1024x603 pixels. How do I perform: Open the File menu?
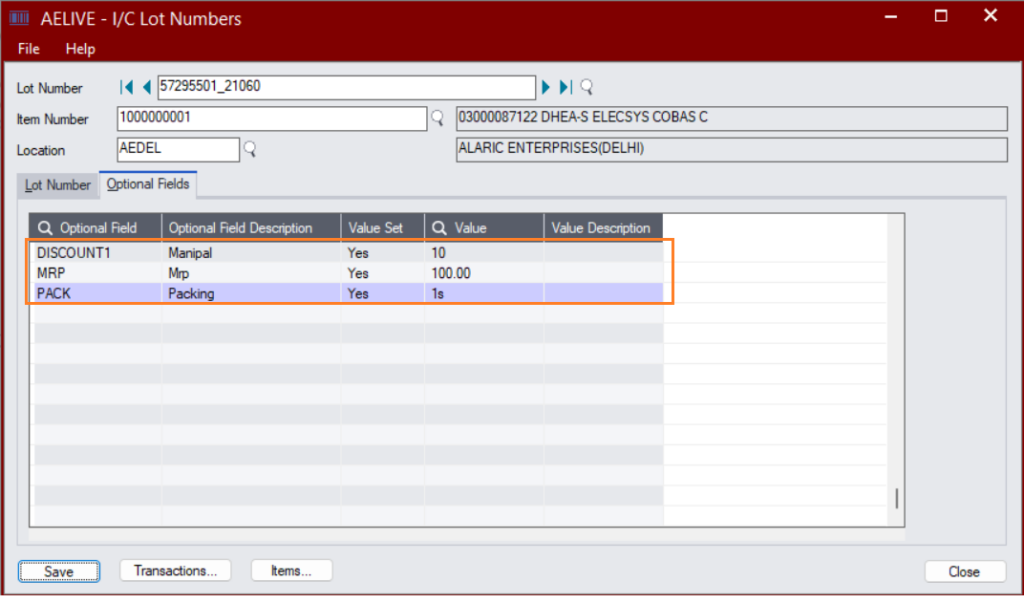tap(27, 49)
